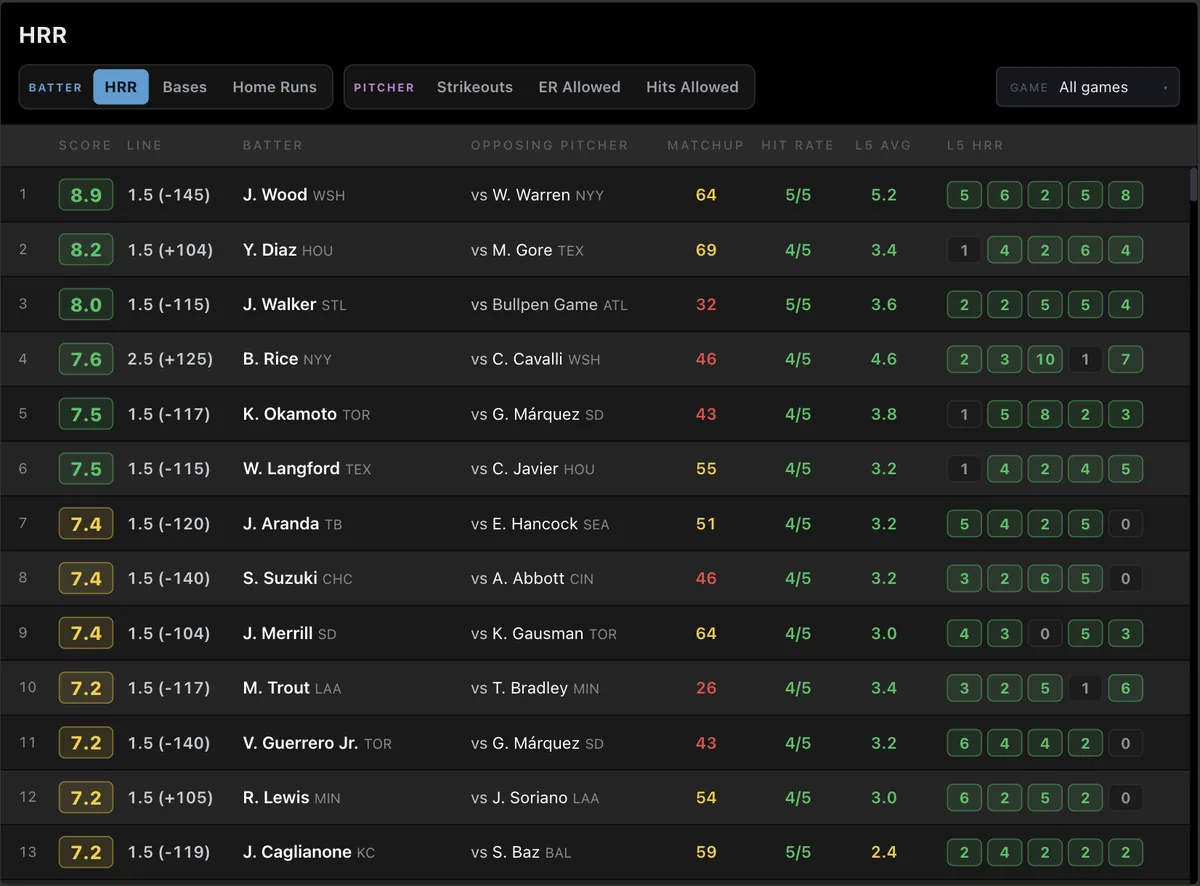Click the 0 L5 HRR badge for J. Merrill
1200x886 pixels.
pyautogui.click(x=1045, y=633)
